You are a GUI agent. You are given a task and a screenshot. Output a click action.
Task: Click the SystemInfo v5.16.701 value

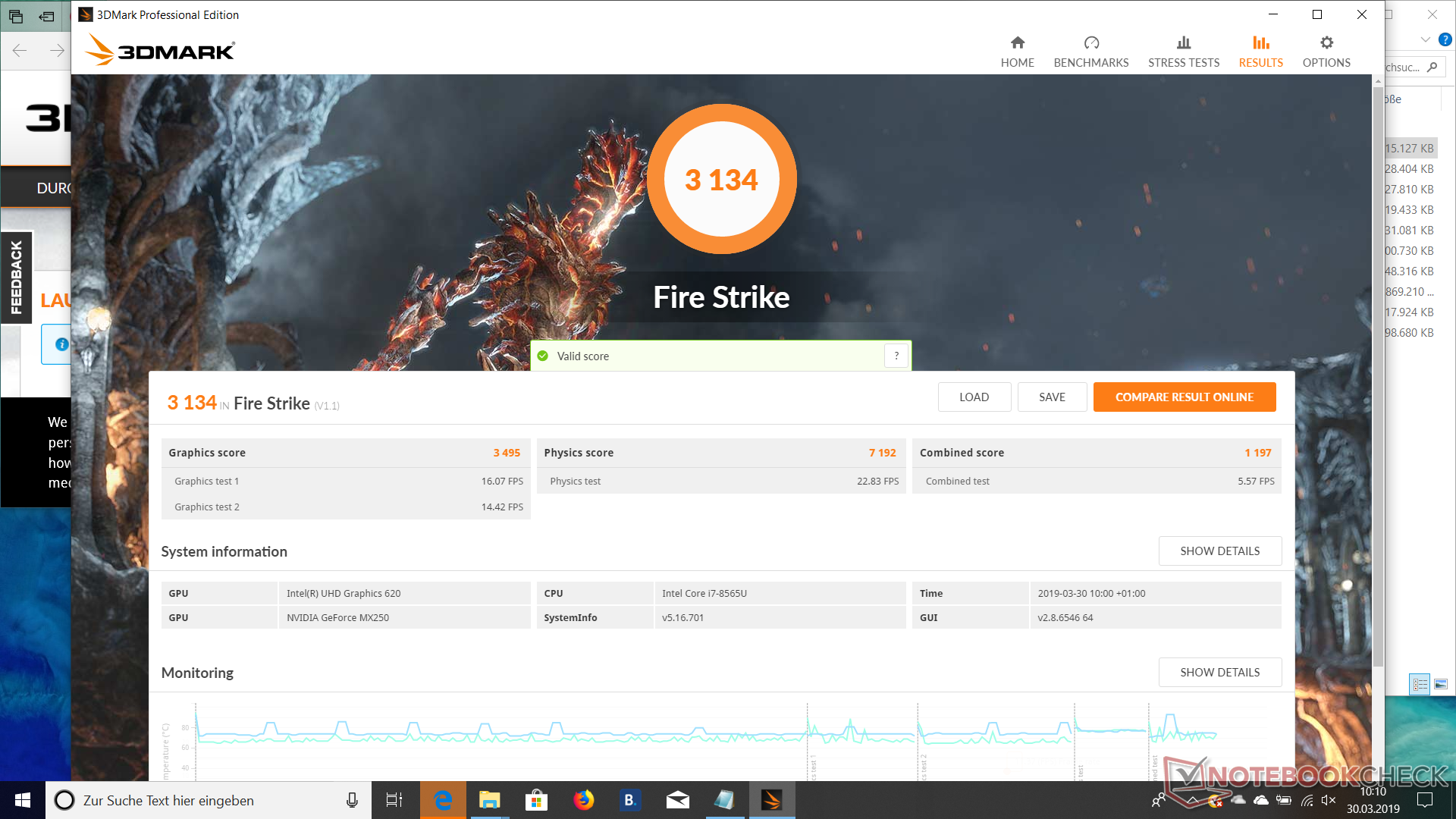tap(682, 618)
